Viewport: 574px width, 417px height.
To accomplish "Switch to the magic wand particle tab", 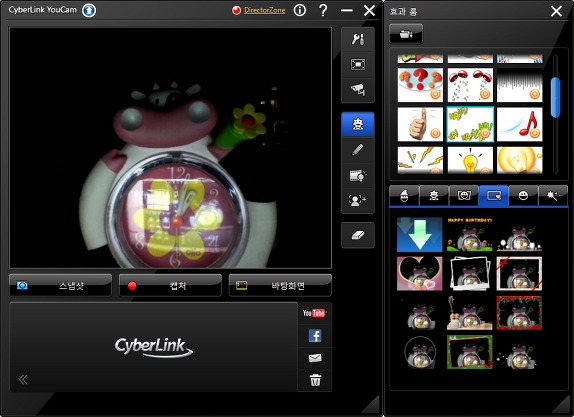I will [x=553, y=196].
